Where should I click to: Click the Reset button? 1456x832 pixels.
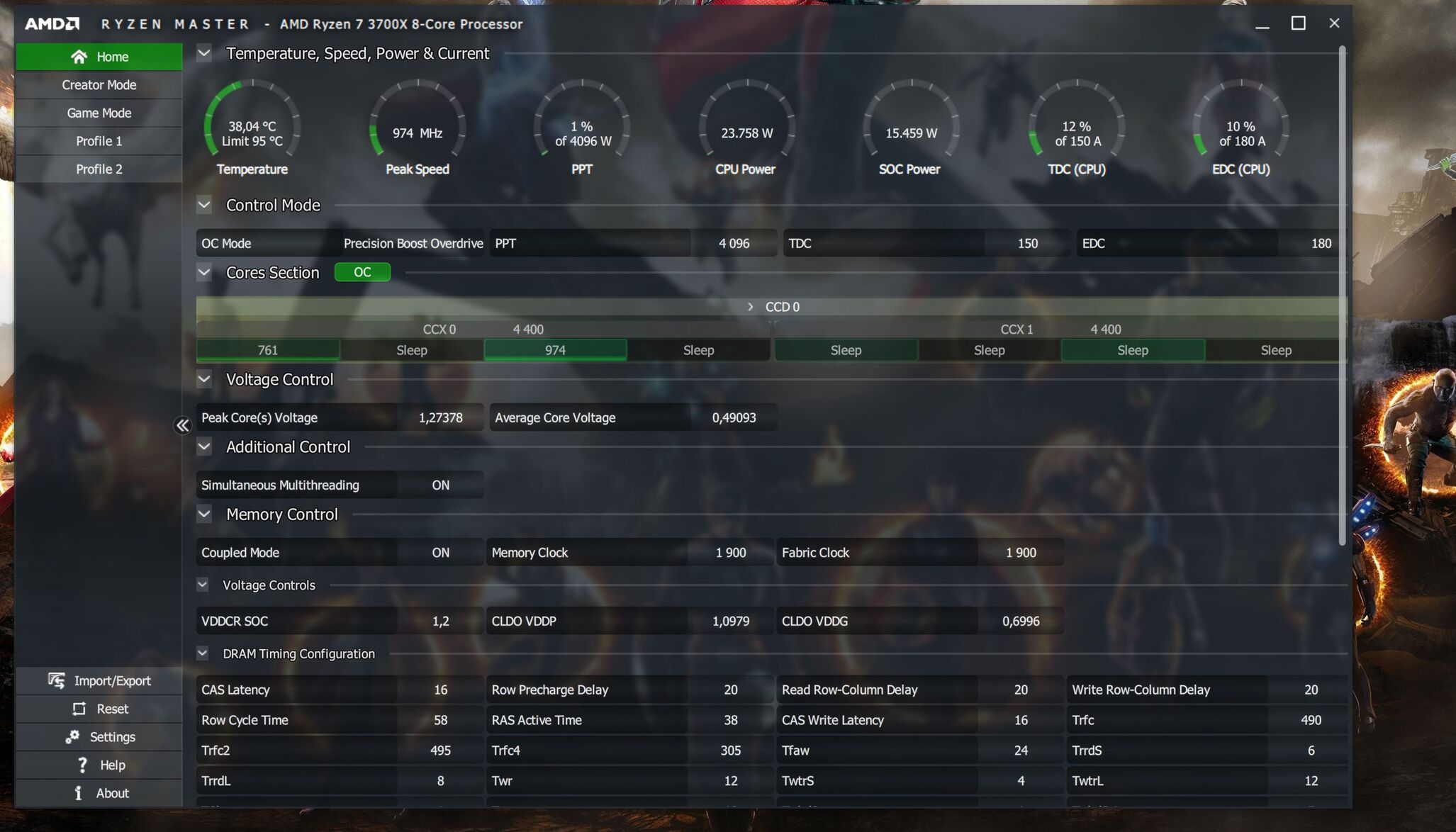click(x=99, y=709)
